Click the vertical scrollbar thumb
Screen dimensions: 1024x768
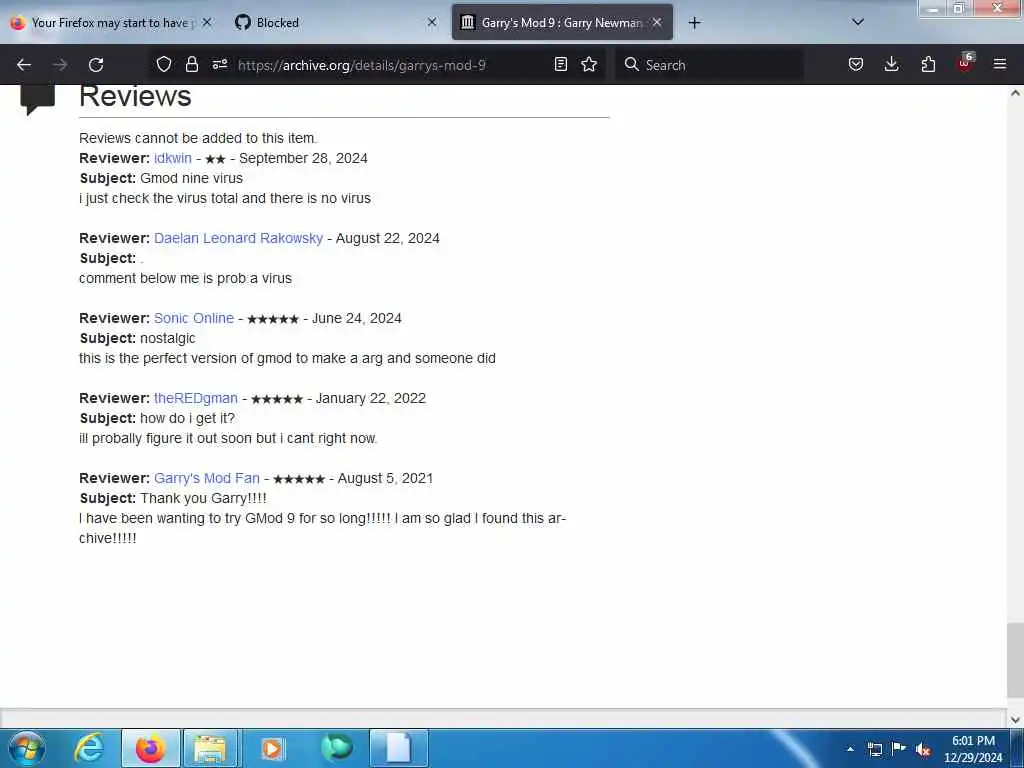click(x=1014, y=660)
